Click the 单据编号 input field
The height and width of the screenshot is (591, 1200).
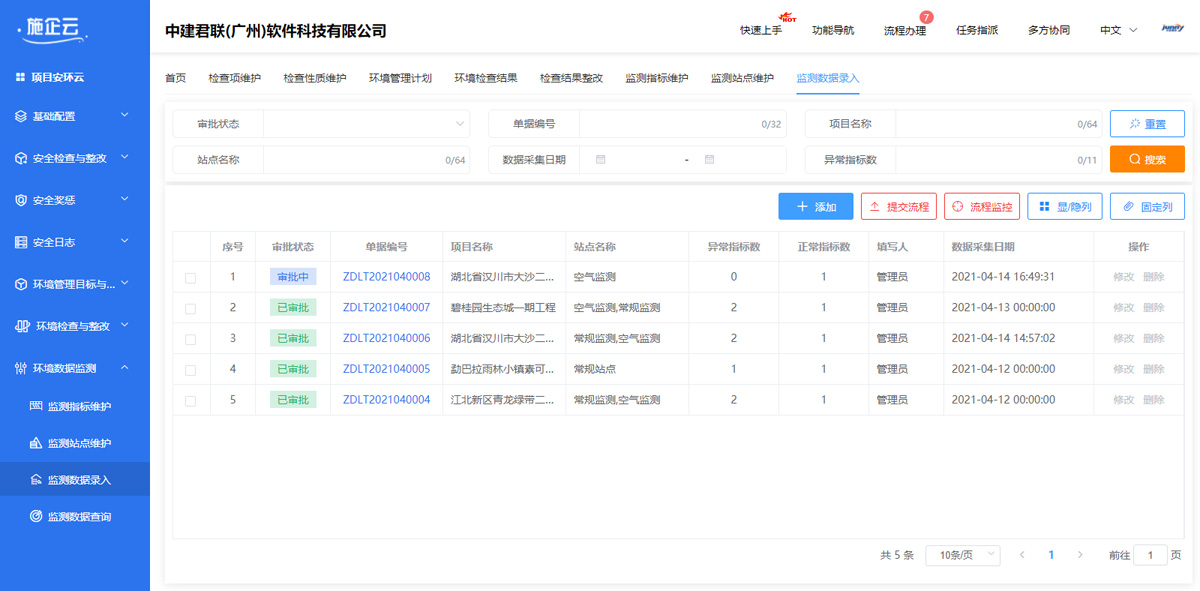coord(682,124)
